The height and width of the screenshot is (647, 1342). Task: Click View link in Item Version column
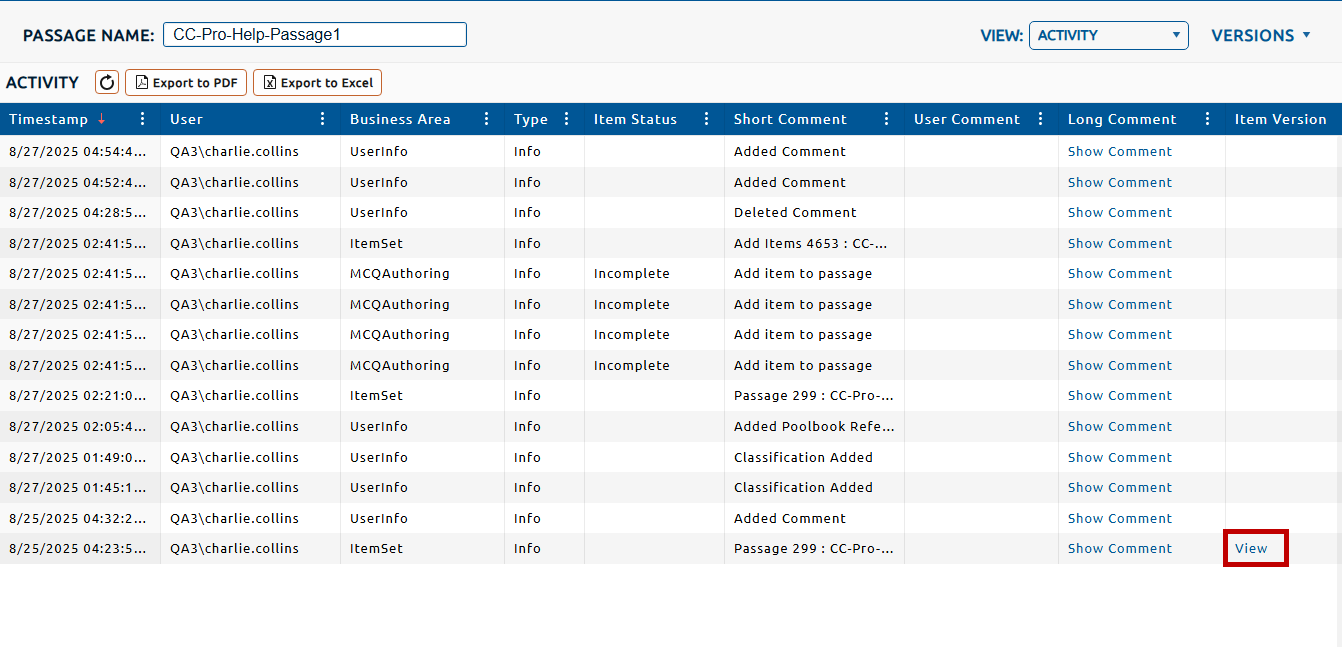tap(1251, 548)
